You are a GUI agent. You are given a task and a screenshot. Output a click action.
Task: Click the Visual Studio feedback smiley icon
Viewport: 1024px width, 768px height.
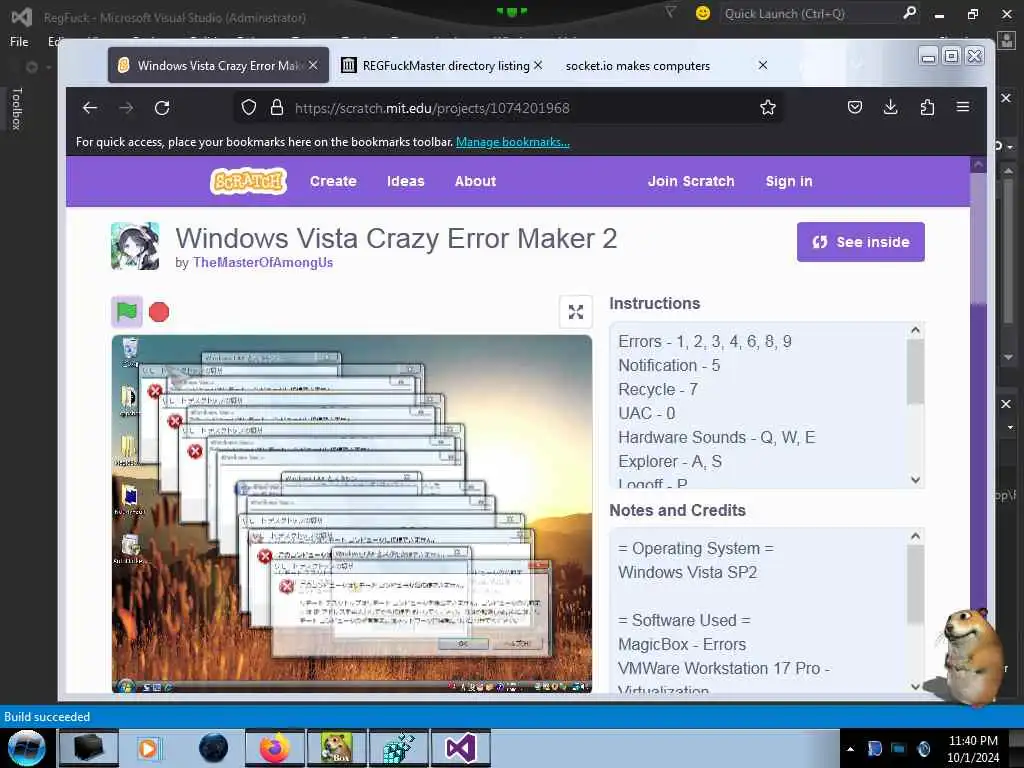pos(703,13)
